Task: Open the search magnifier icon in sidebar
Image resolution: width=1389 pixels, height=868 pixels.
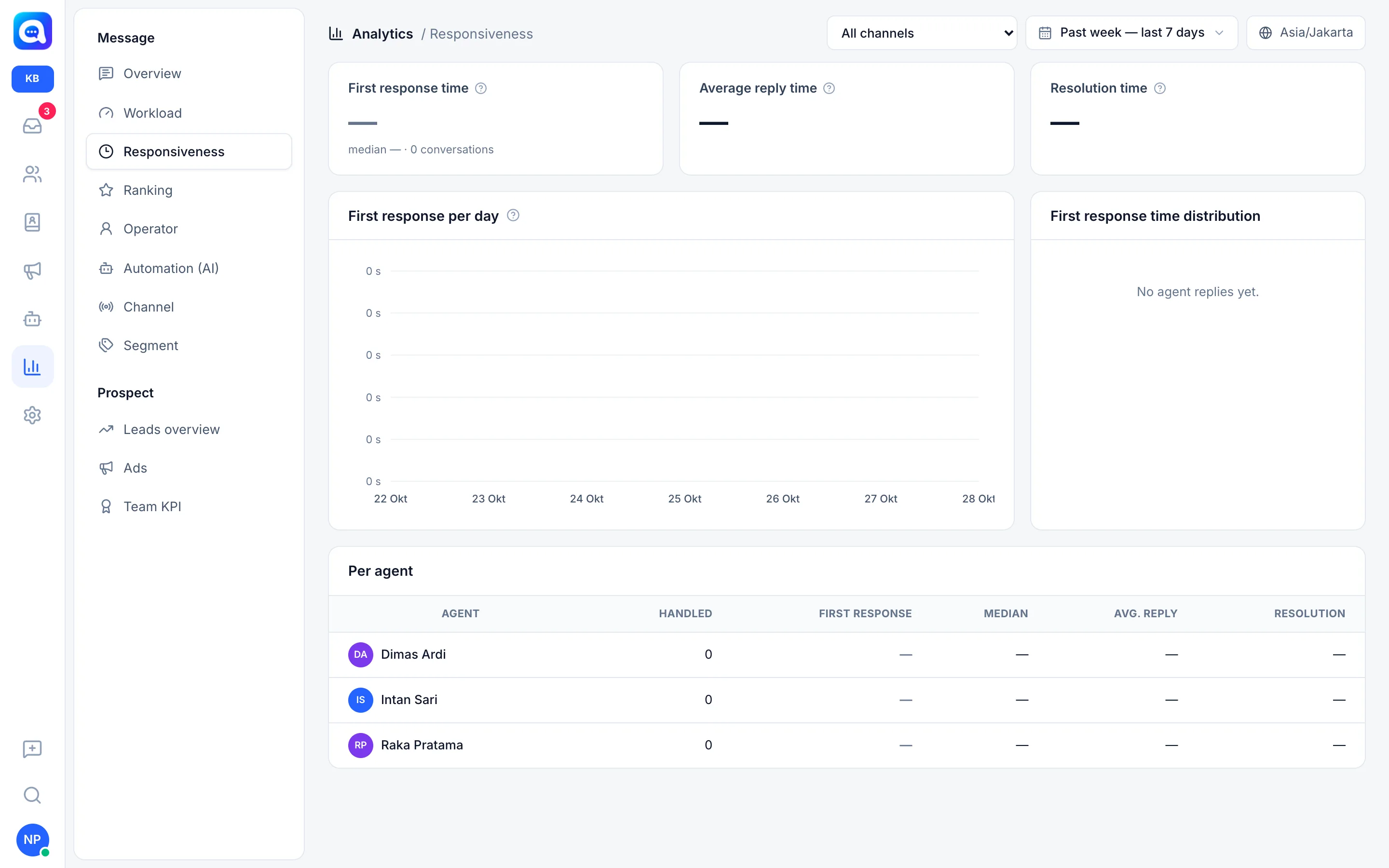Action: pyautogui.click(x=33, y=795)
